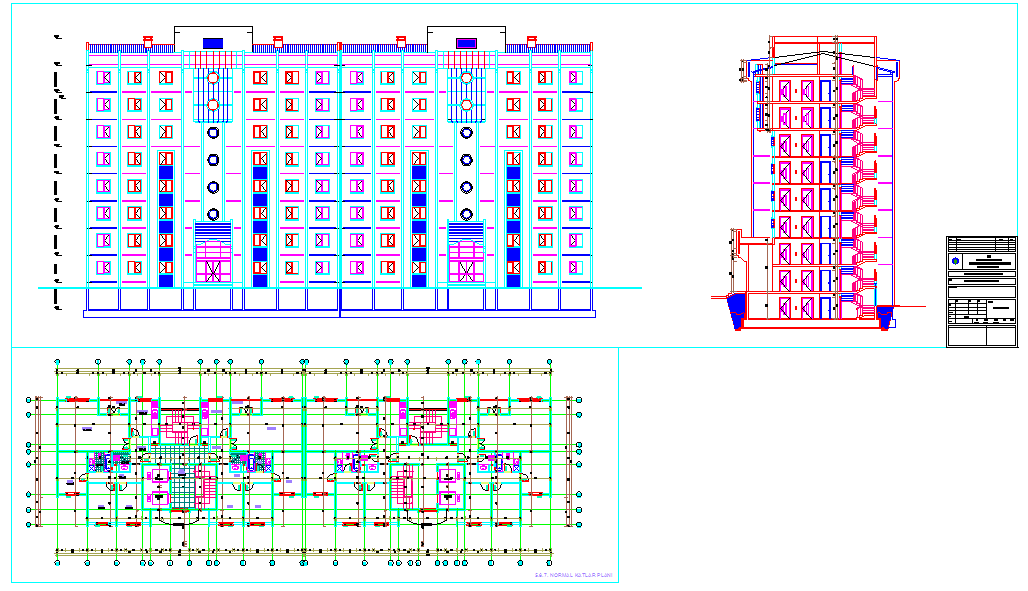
Task: Click the signature box at the title block bottom
Action: (981, 336)
